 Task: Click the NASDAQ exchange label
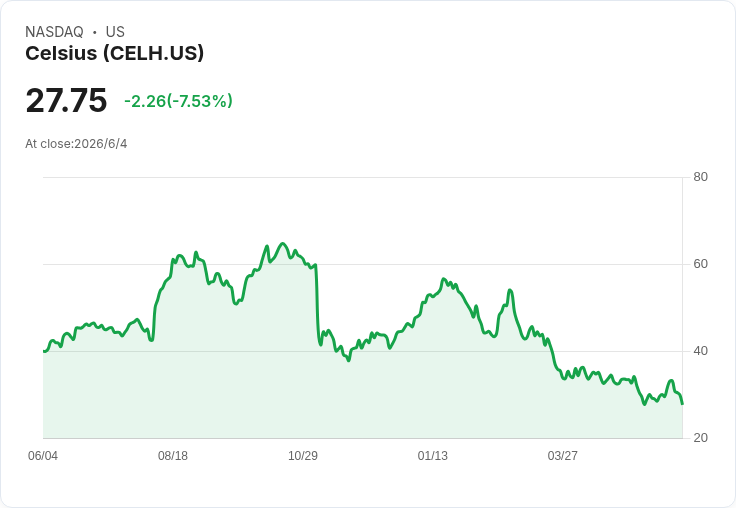pos(54,32)
